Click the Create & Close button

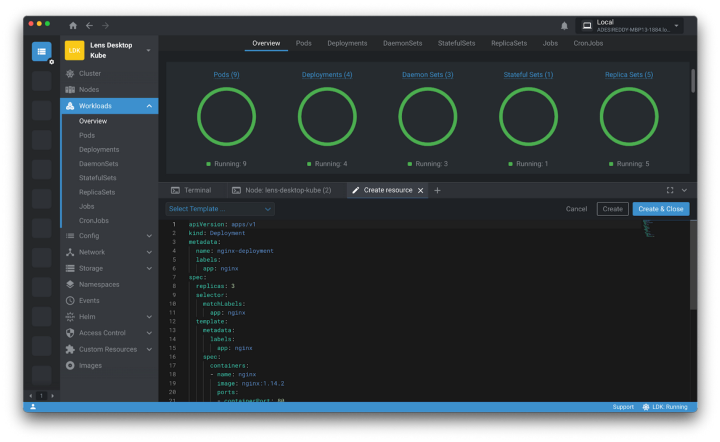pos(660,209)
